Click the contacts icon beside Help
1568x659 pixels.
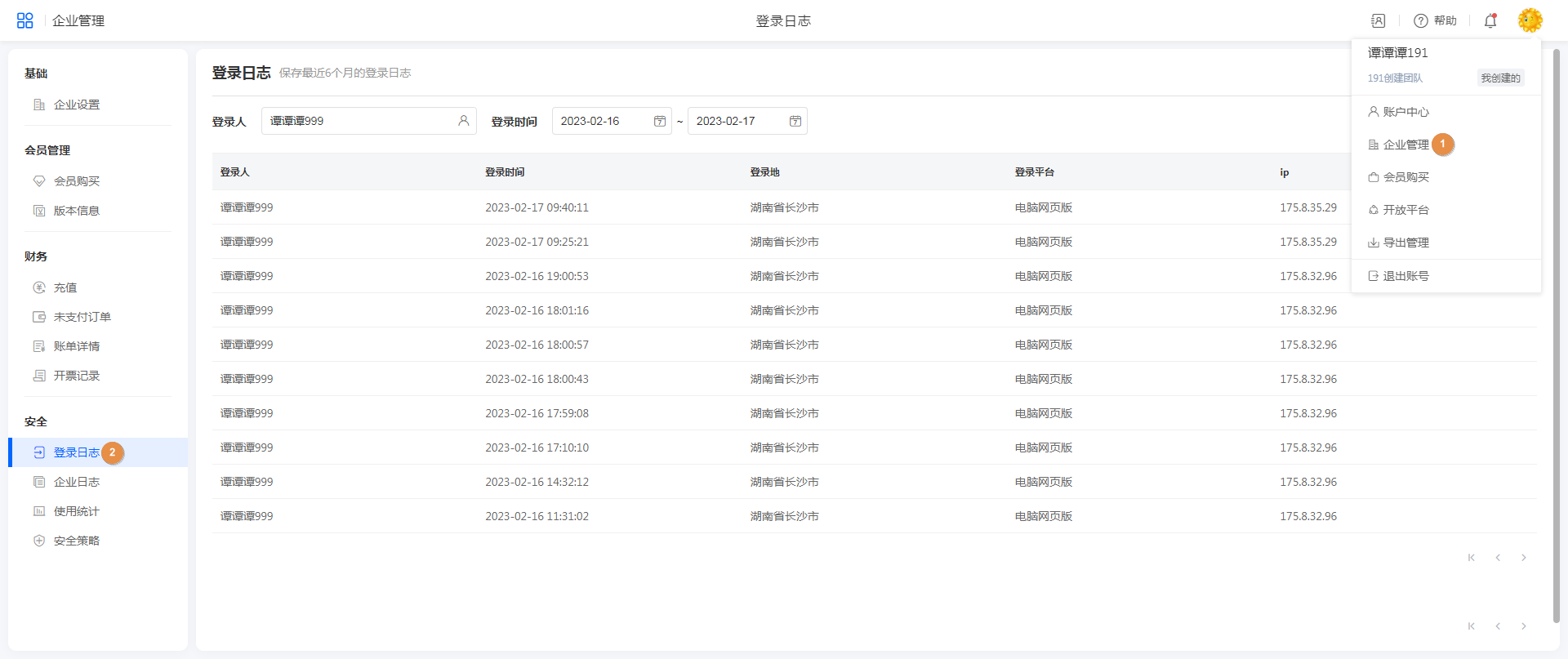pos(1379,21)
